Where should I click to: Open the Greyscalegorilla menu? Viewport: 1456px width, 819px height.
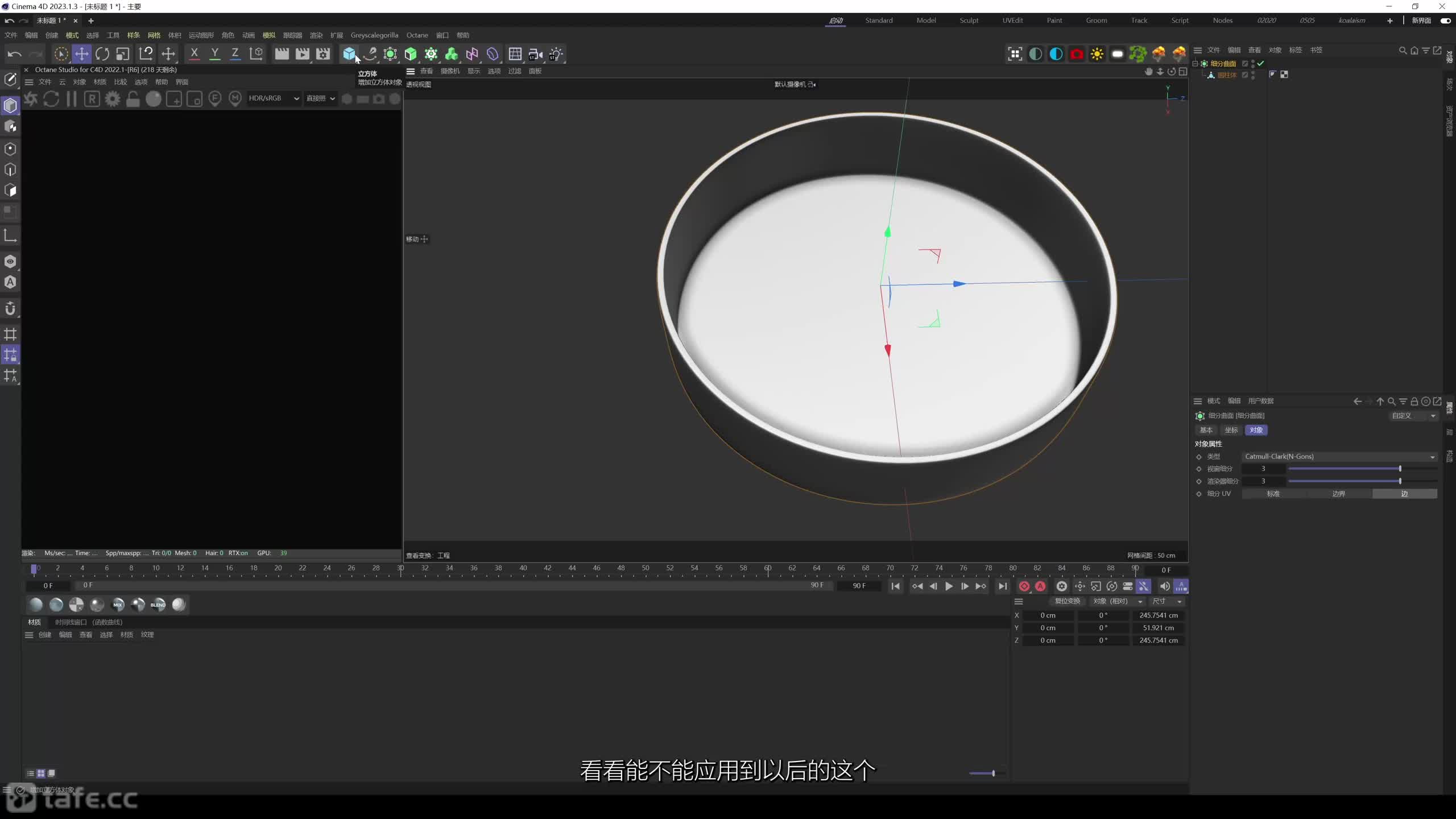point(374,35)
